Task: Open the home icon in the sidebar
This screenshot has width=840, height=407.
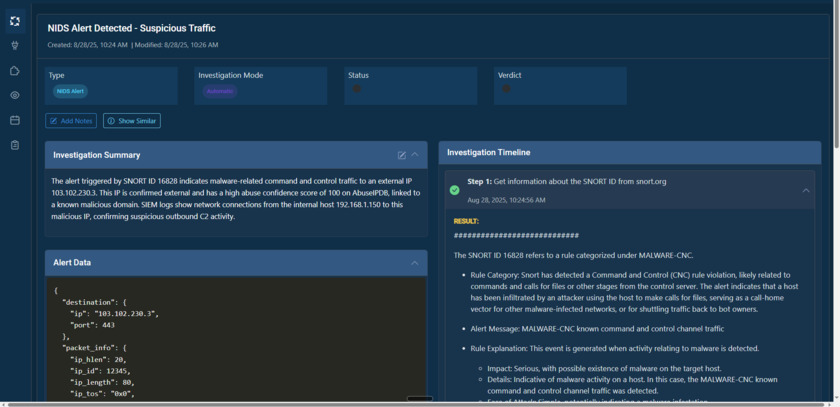Action: click(x=14, y=71)
